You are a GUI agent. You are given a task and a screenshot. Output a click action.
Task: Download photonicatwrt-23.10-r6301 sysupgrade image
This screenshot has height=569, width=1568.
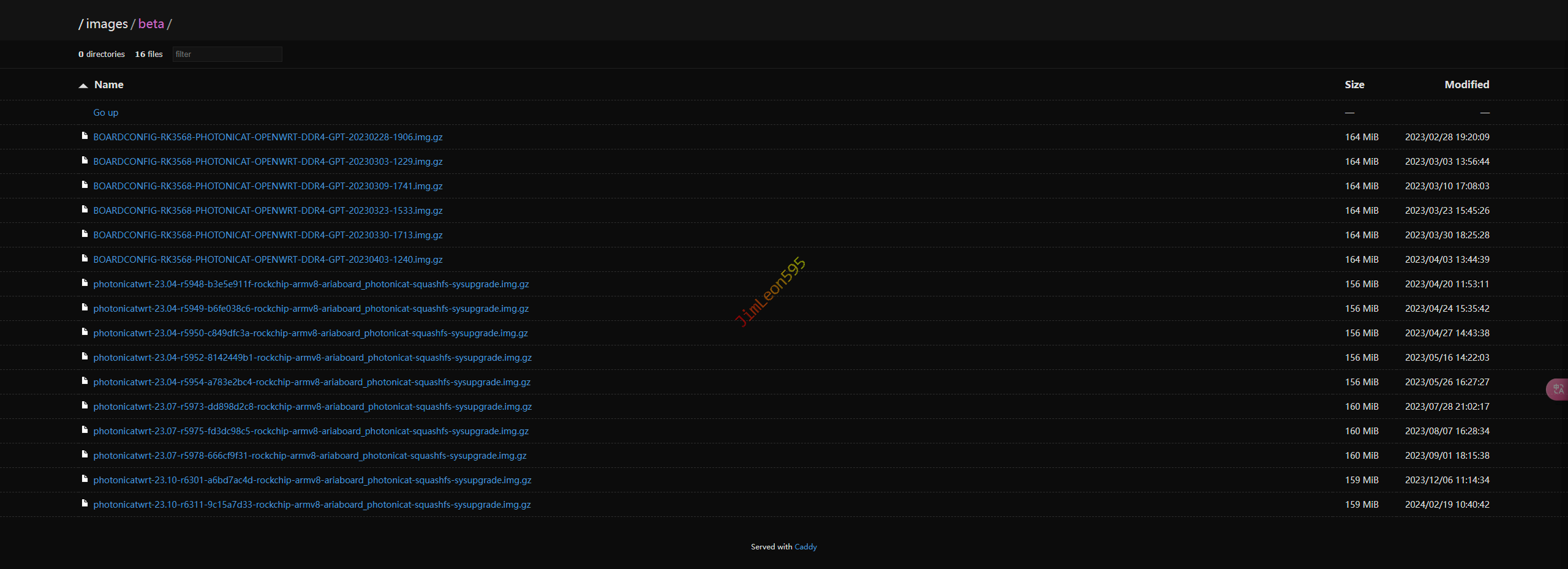point(312,480)
